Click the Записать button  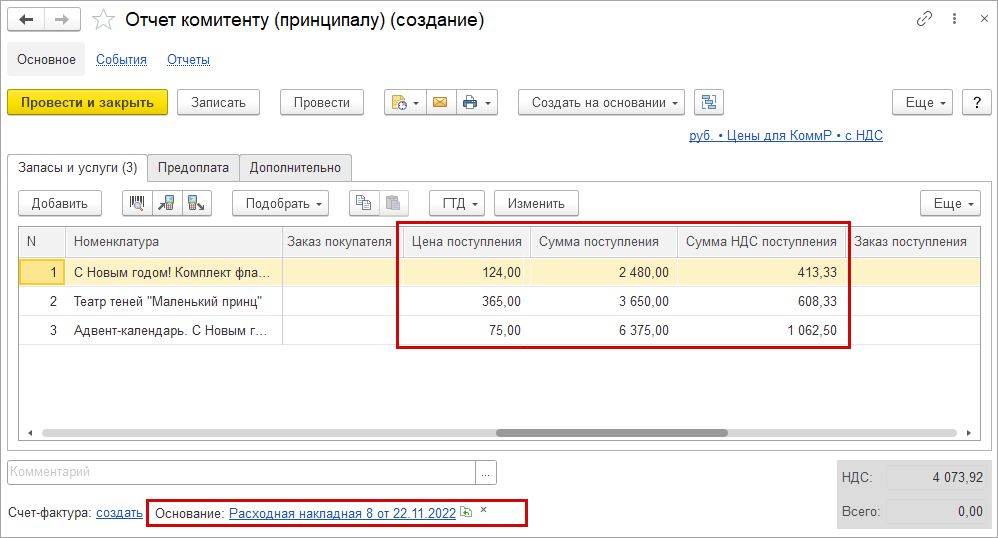click(218, 103)
